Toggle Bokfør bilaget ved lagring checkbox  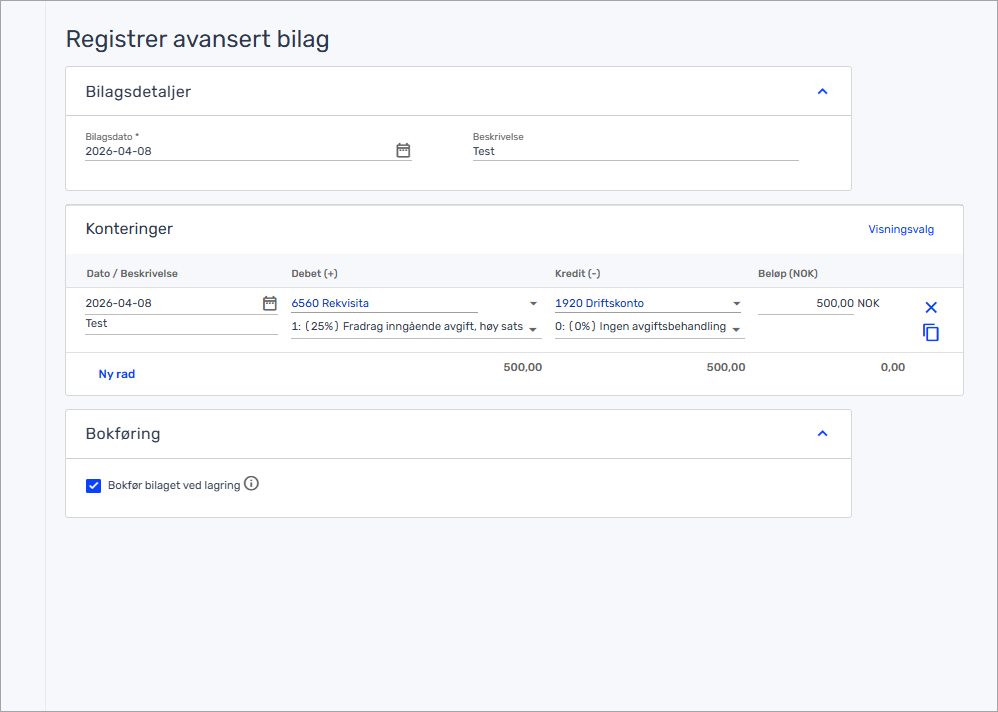pos(94,486)
